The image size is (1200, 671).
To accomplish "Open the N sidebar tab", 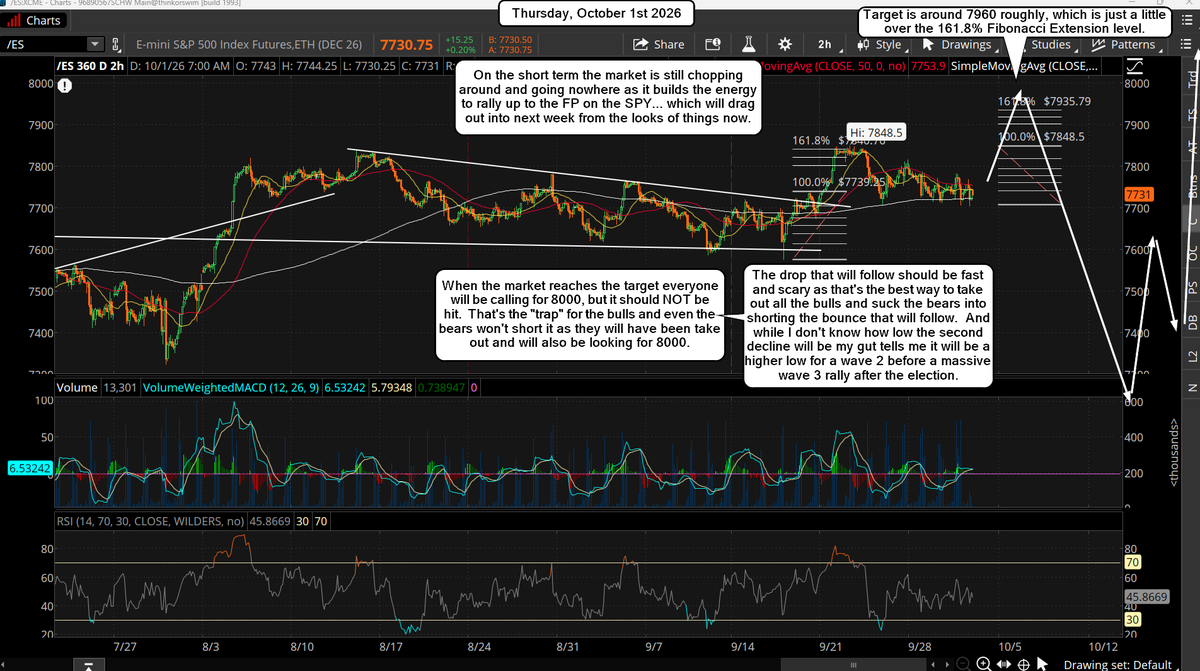I will (x=1190, y=387).
